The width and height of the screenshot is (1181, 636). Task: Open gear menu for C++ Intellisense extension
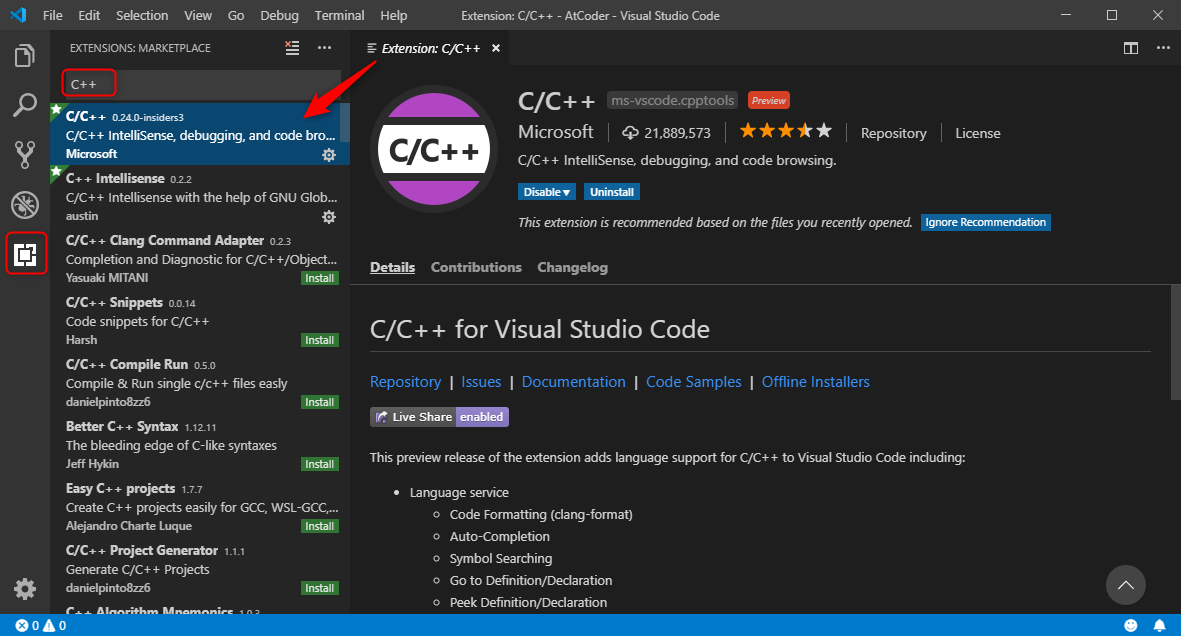(x=328, y=217)
